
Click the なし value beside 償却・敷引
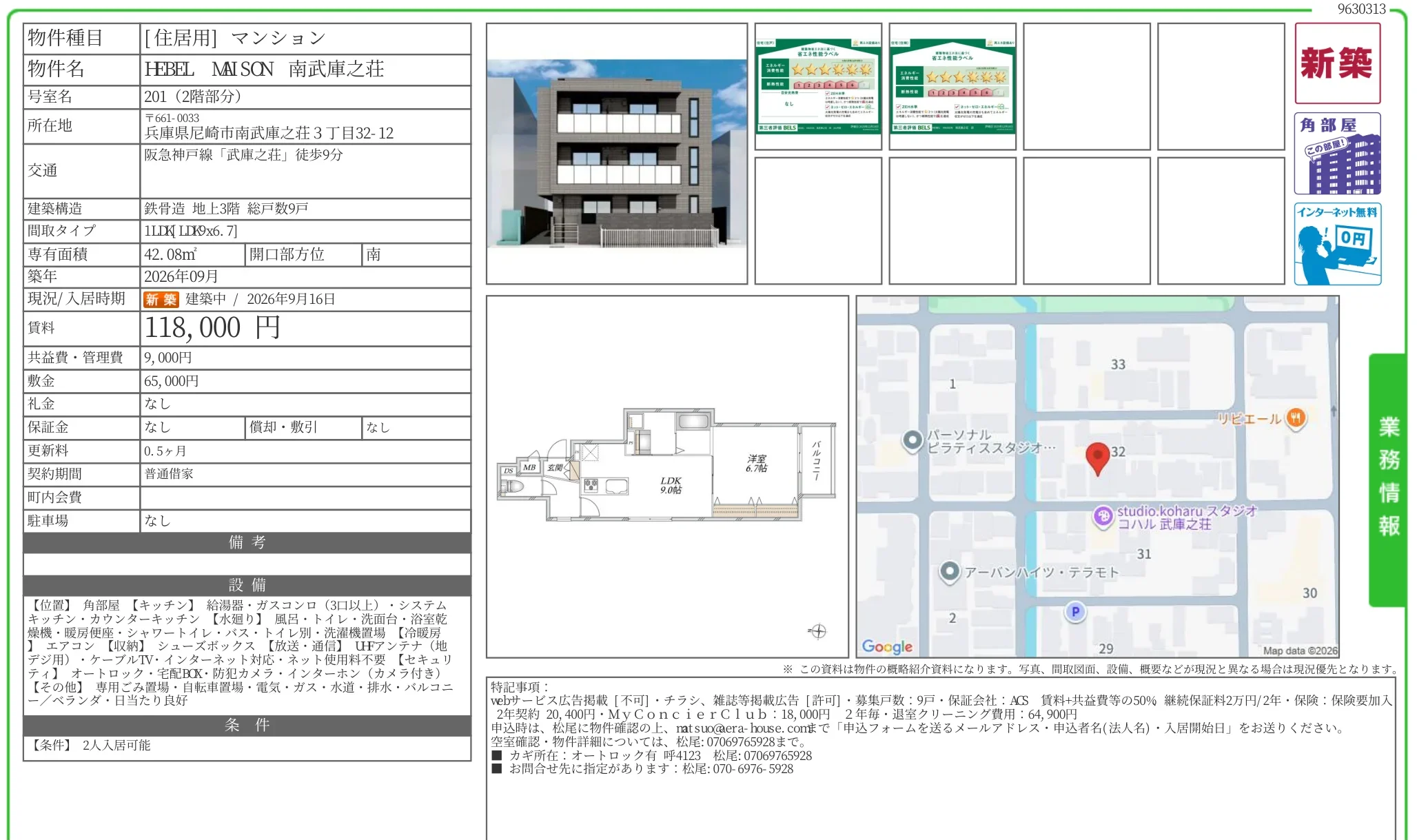tap(378, 427)
